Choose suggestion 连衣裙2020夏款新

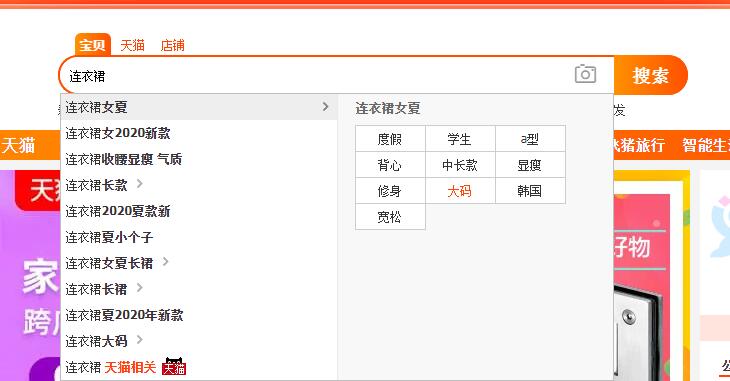point(199,211)
